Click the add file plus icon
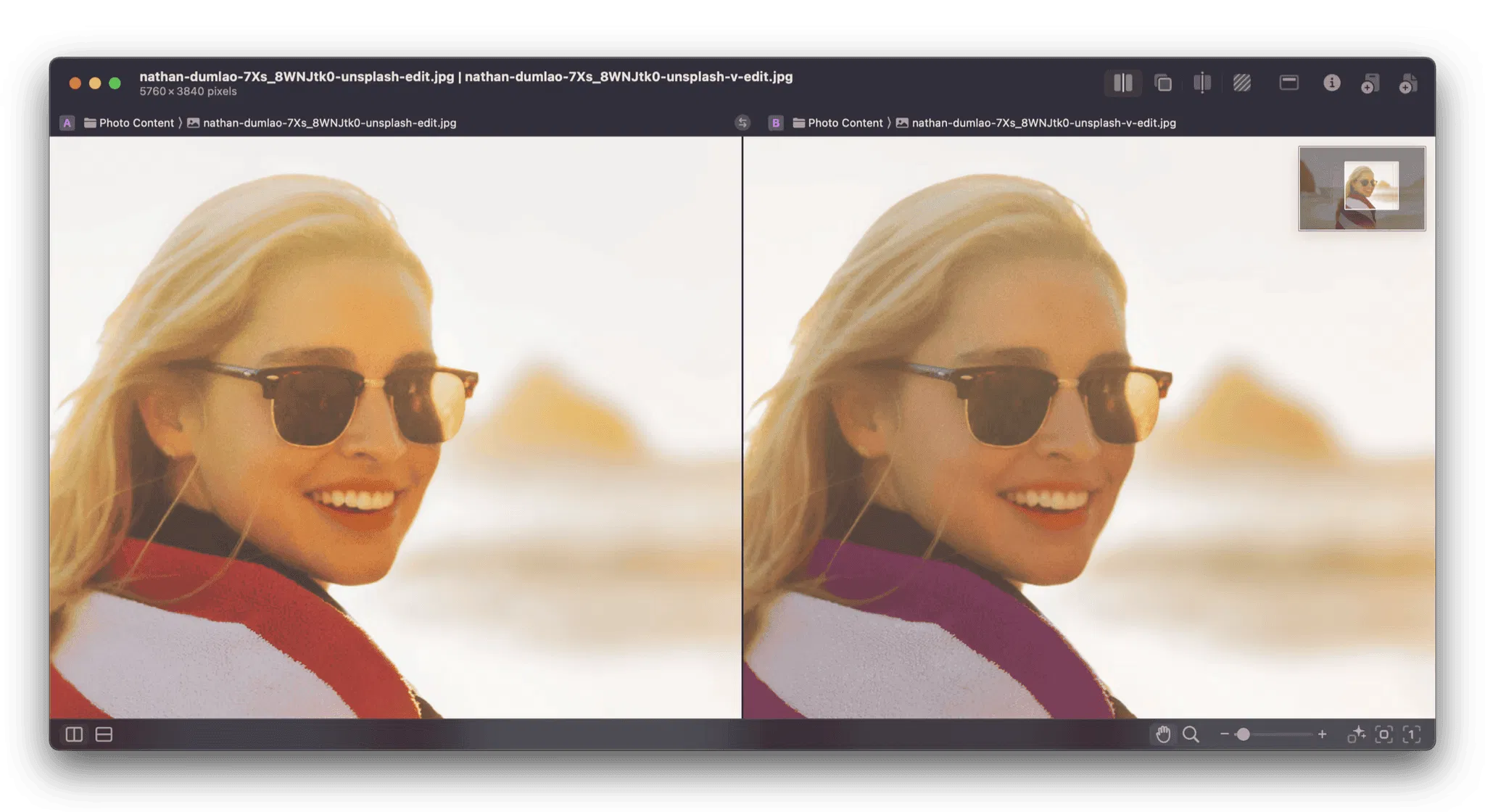This screenshot has height=812, width=1485. click(1408, 84)
